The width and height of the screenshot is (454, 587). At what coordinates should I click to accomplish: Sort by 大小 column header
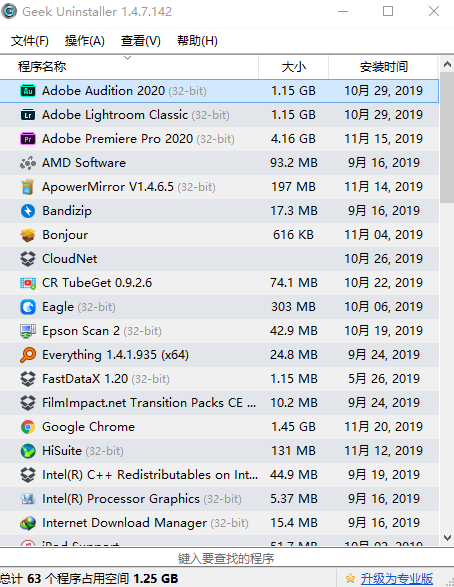pos(293,67)
